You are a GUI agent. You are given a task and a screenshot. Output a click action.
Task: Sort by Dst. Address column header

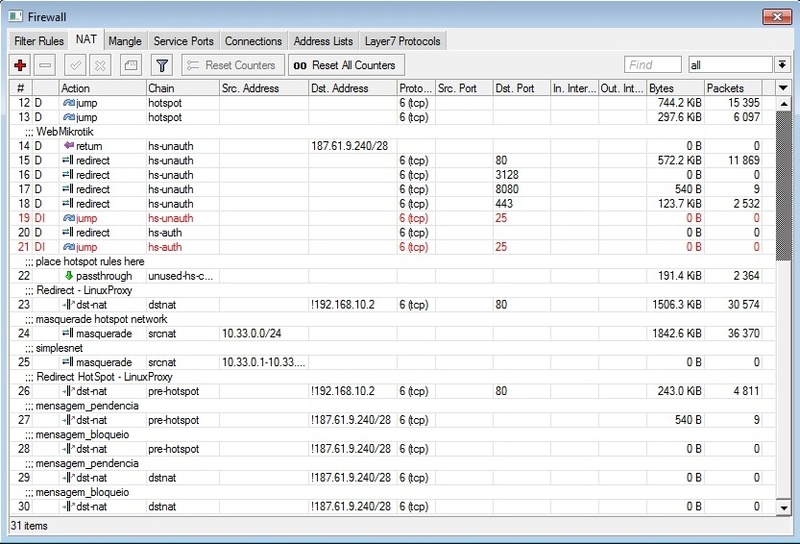pos(353,88)
